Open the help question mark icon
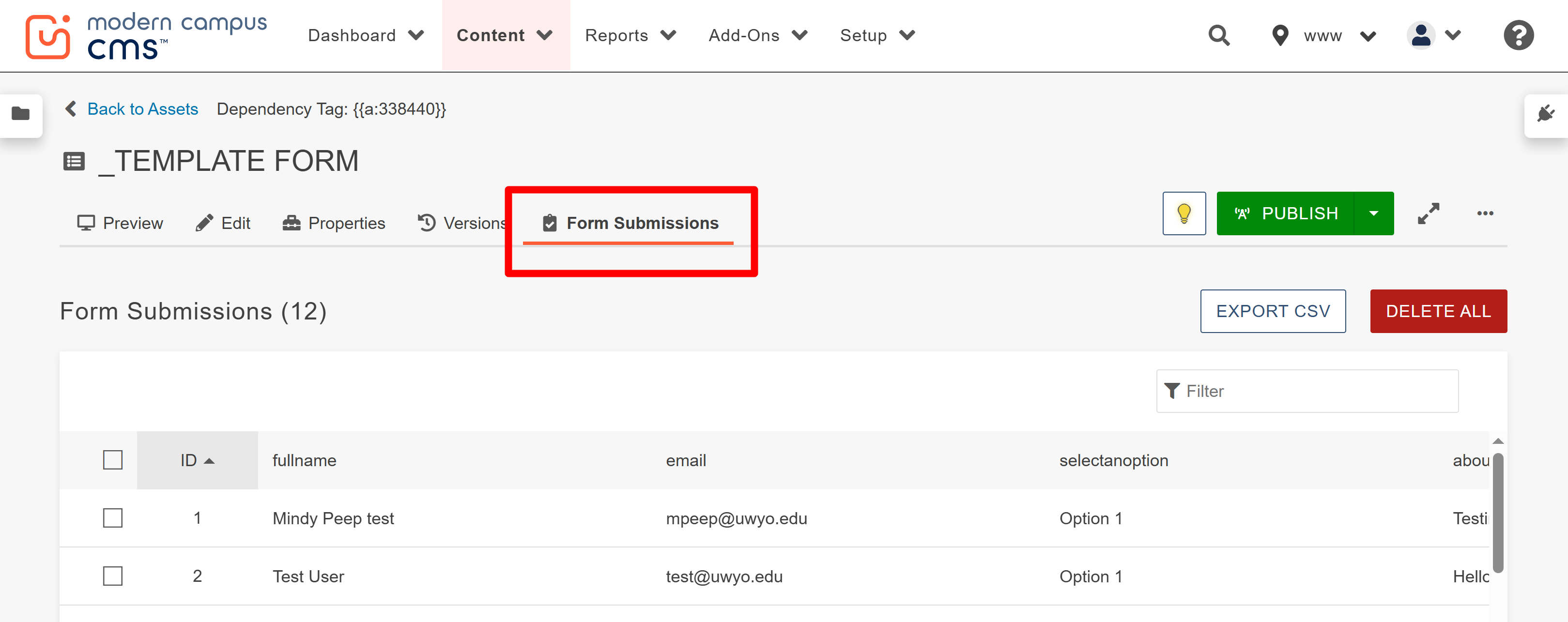The image size is (1568, 622). point(1519,35)
